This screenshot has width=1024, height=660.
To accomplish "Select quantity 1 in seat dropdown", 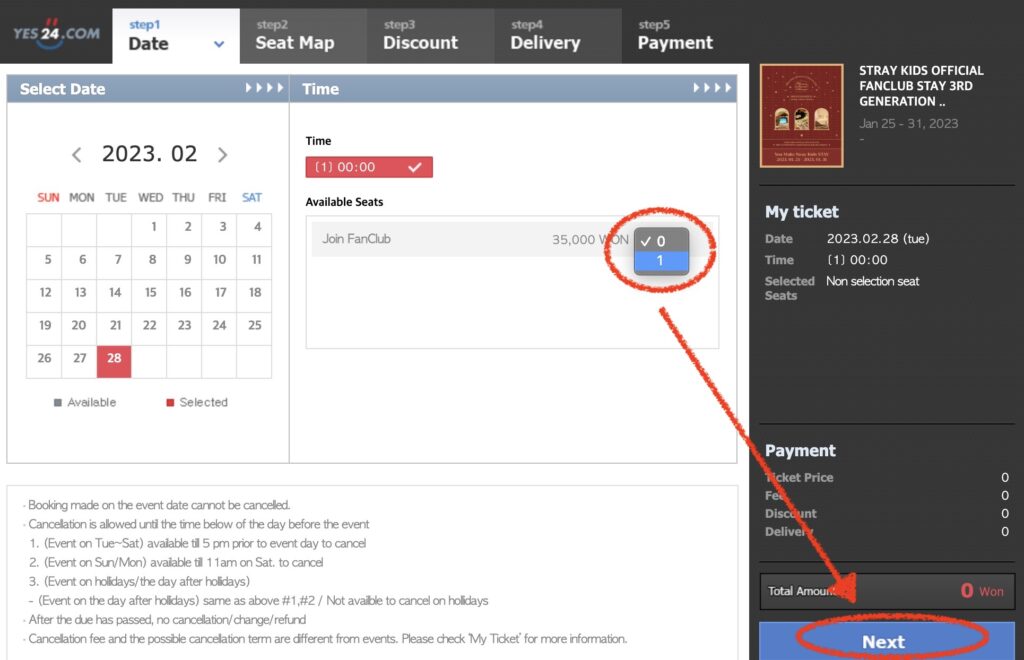I will tap(661, 261).
